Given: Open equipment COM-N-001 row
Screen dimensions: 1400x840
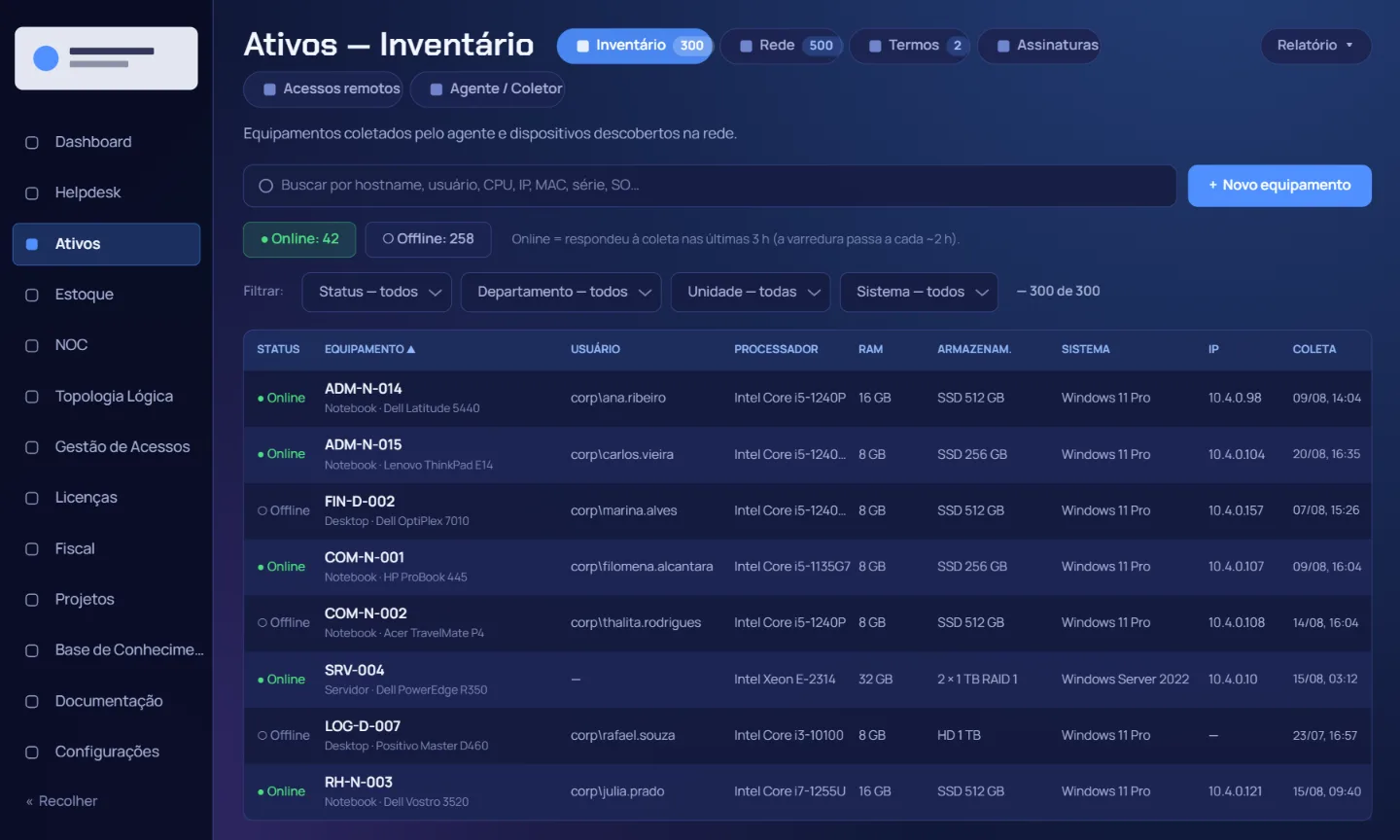Looking at the screenshot, I should click(807, 567).
